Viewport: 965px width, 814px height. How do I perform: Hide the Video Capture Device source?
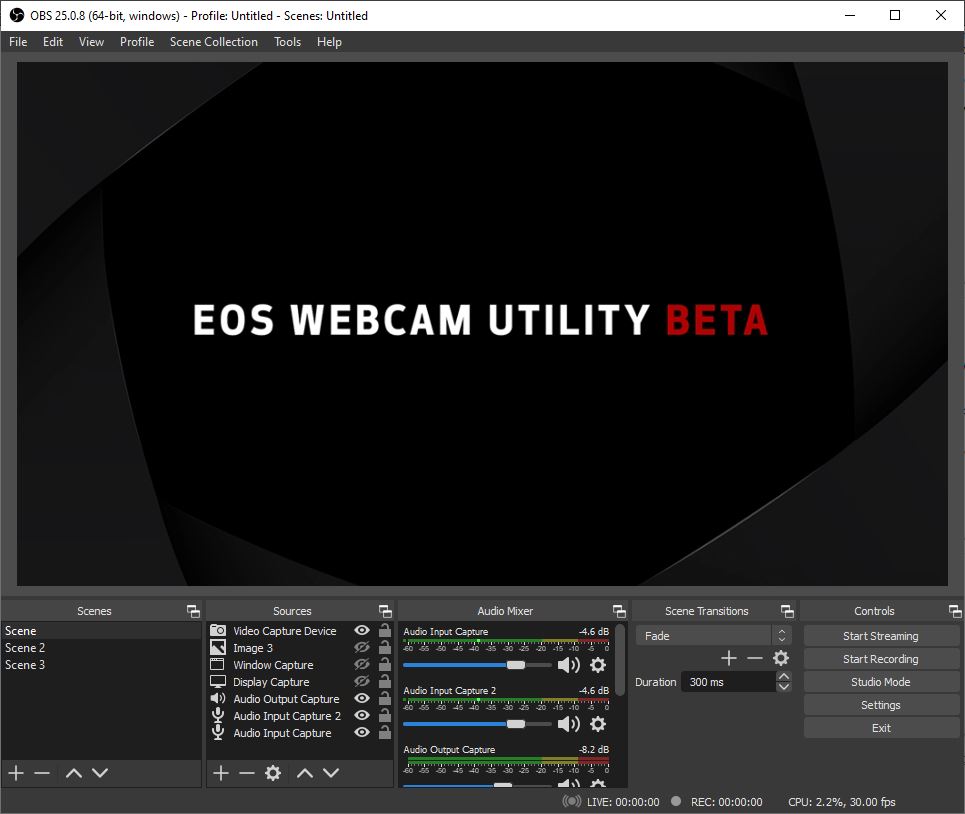[x=362, y=631]
